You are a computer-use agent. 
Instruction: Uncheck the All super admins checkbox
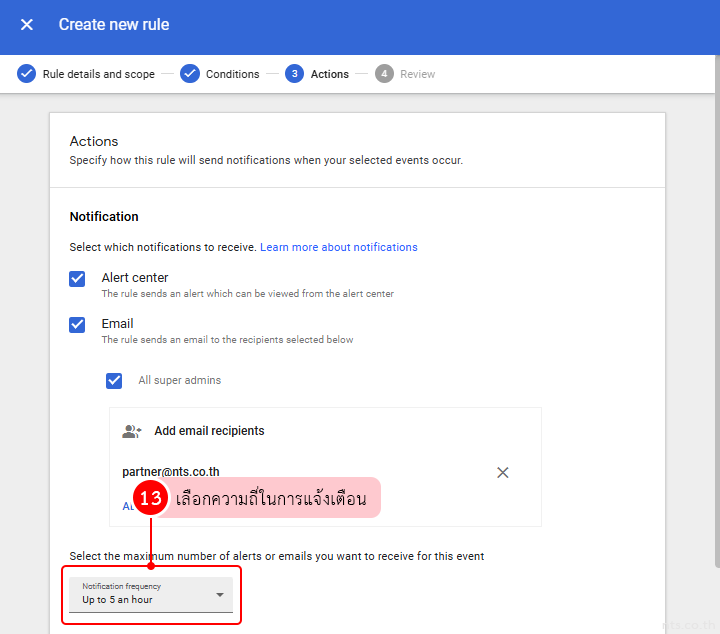pos(114,381)
